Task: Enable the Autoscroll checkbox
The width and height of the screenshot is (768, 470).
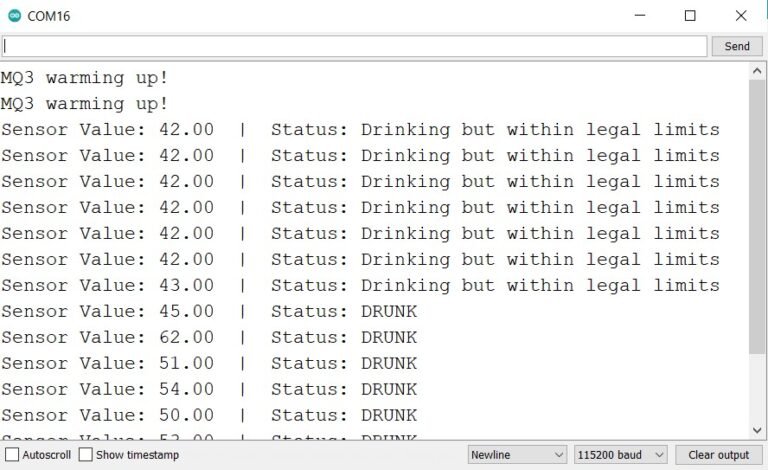Action: 12,455
